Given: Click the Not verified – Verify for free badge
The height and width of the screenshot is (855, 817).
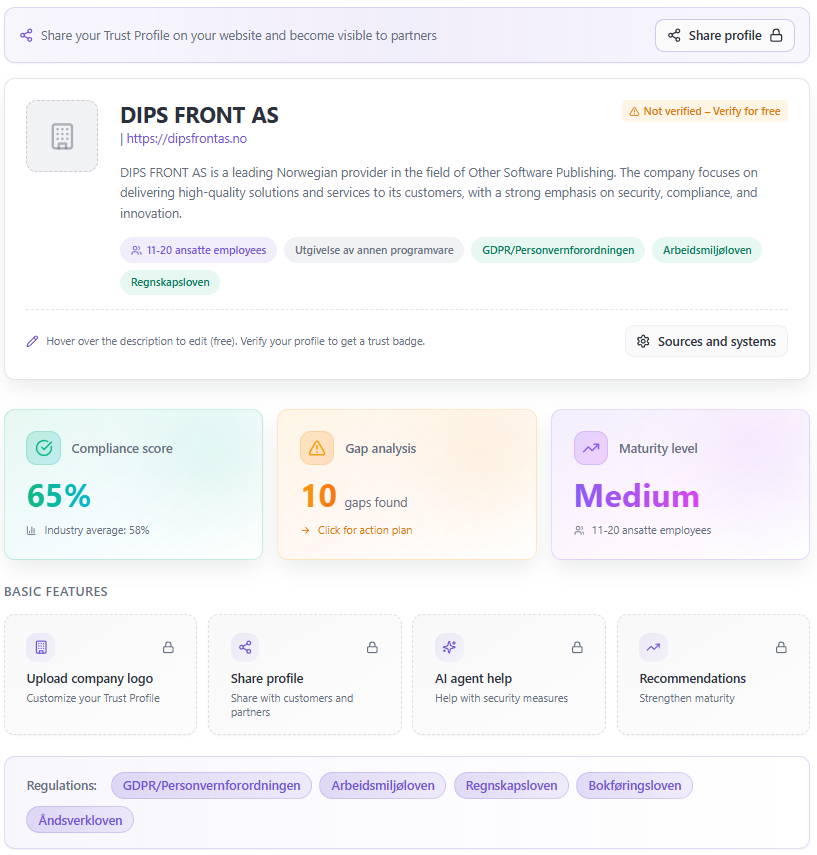Looking at the screenshot, I should point(705,111).
